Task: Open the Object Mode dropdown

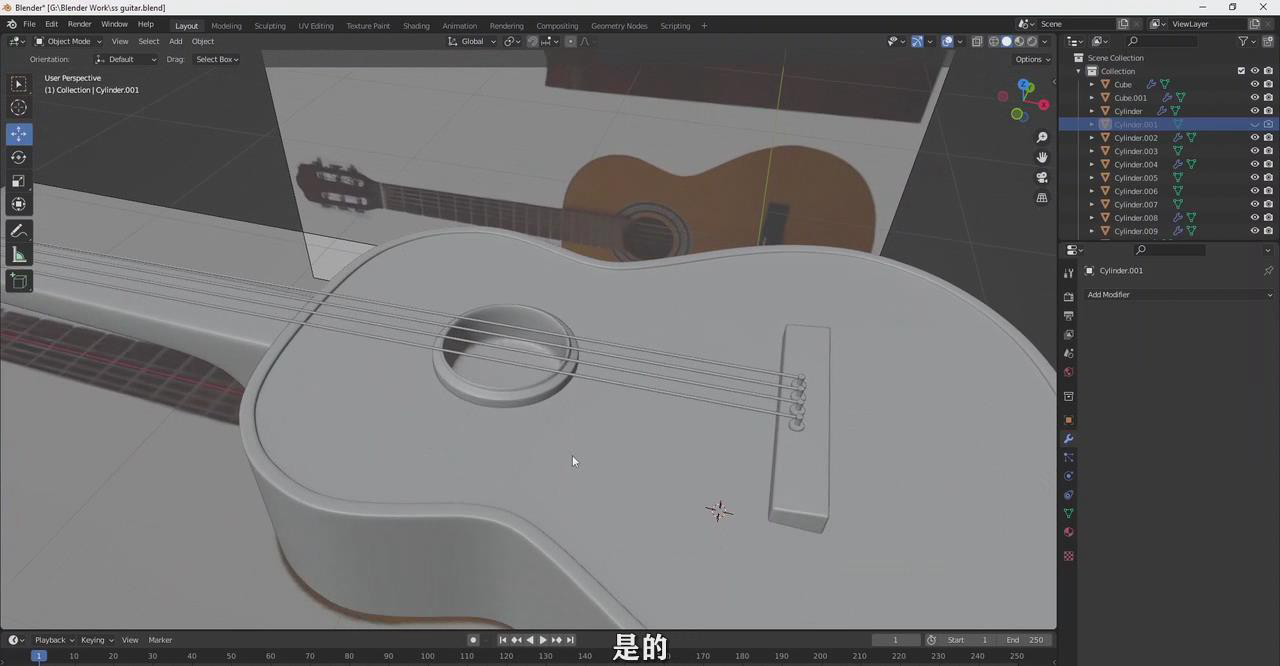Action: click(x=68, y=41)
